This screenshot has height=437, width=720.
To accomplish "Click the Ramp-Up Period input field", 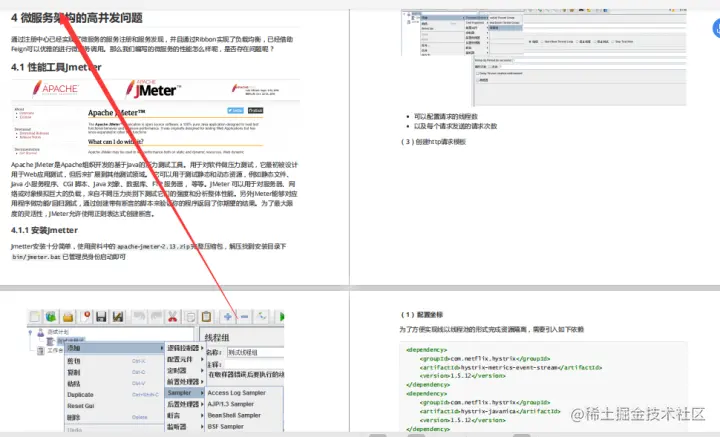I will click(599, 61).
